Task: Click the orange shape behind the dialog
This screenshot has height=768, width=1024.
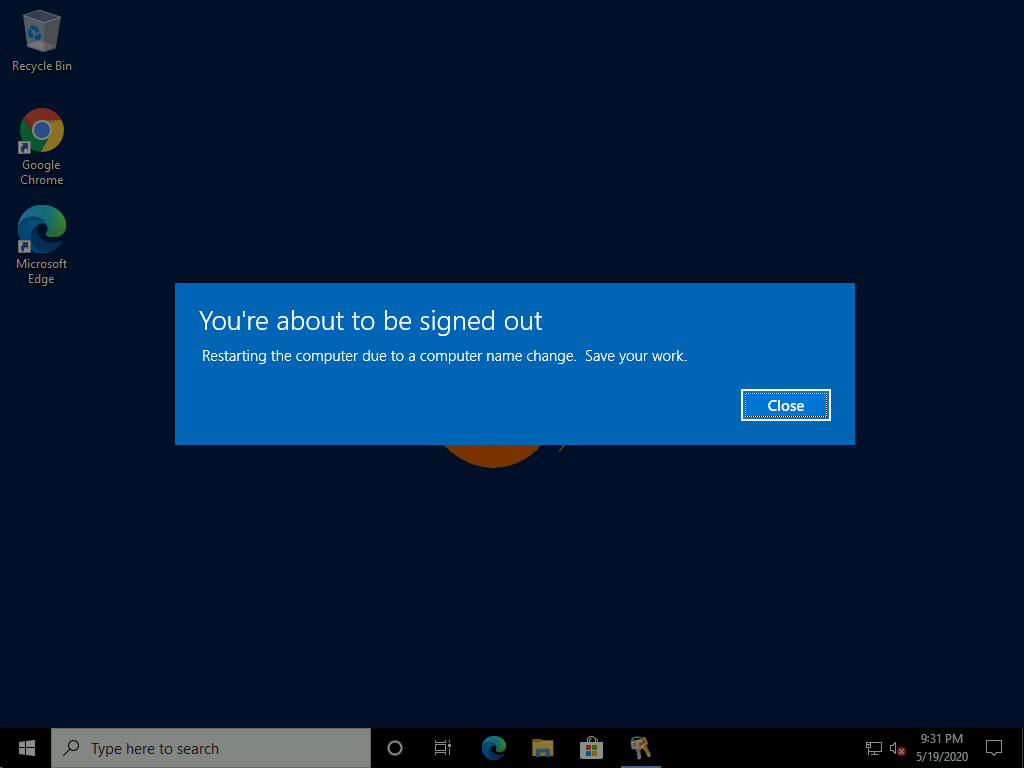Action: click(x=490, y=455)
